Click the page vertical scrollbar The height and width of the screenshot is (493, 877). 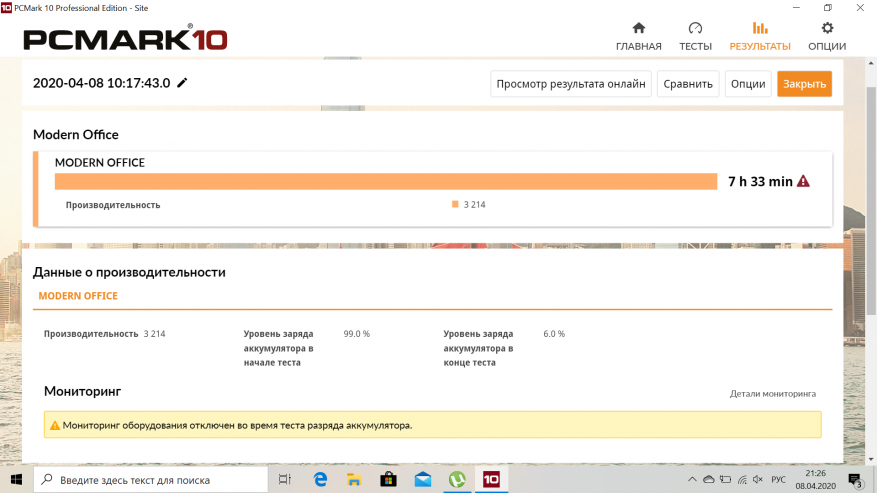(871, 201)
